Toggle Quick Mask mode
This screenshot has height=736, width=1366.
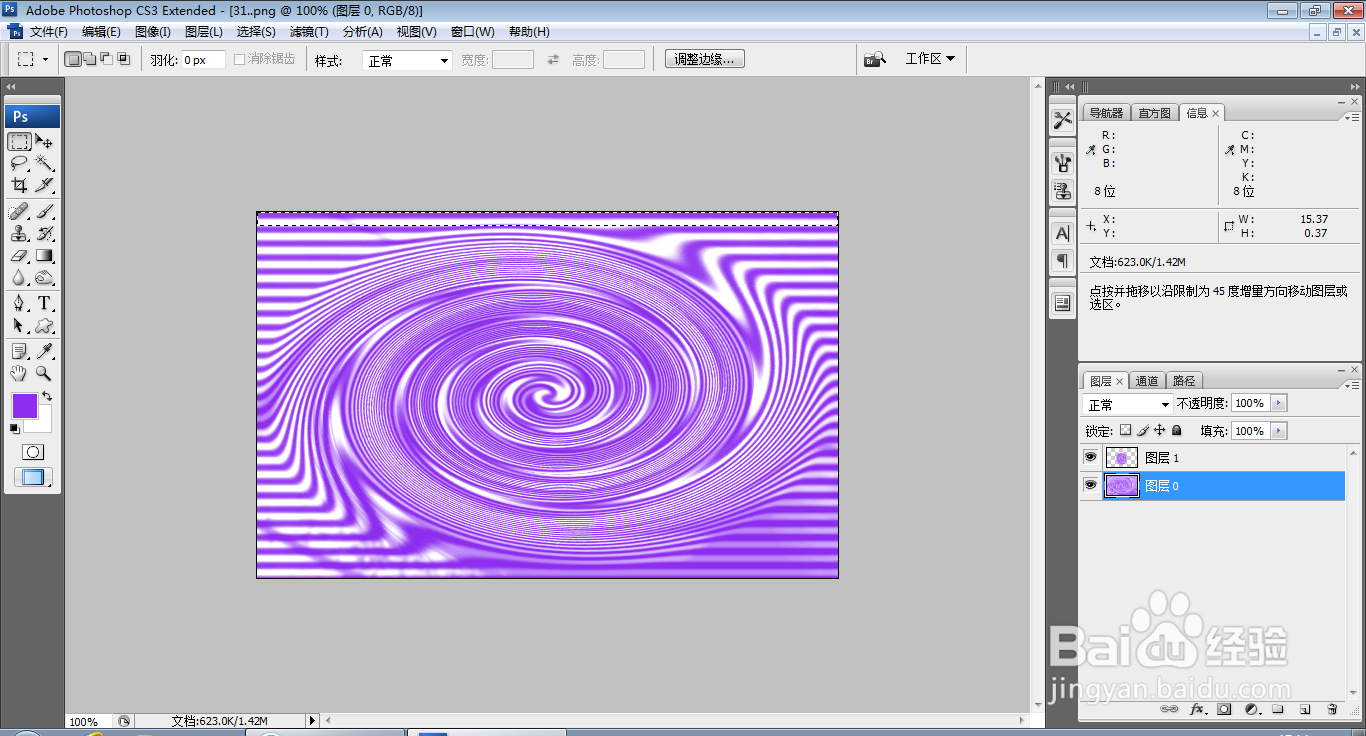pos(33,452)
